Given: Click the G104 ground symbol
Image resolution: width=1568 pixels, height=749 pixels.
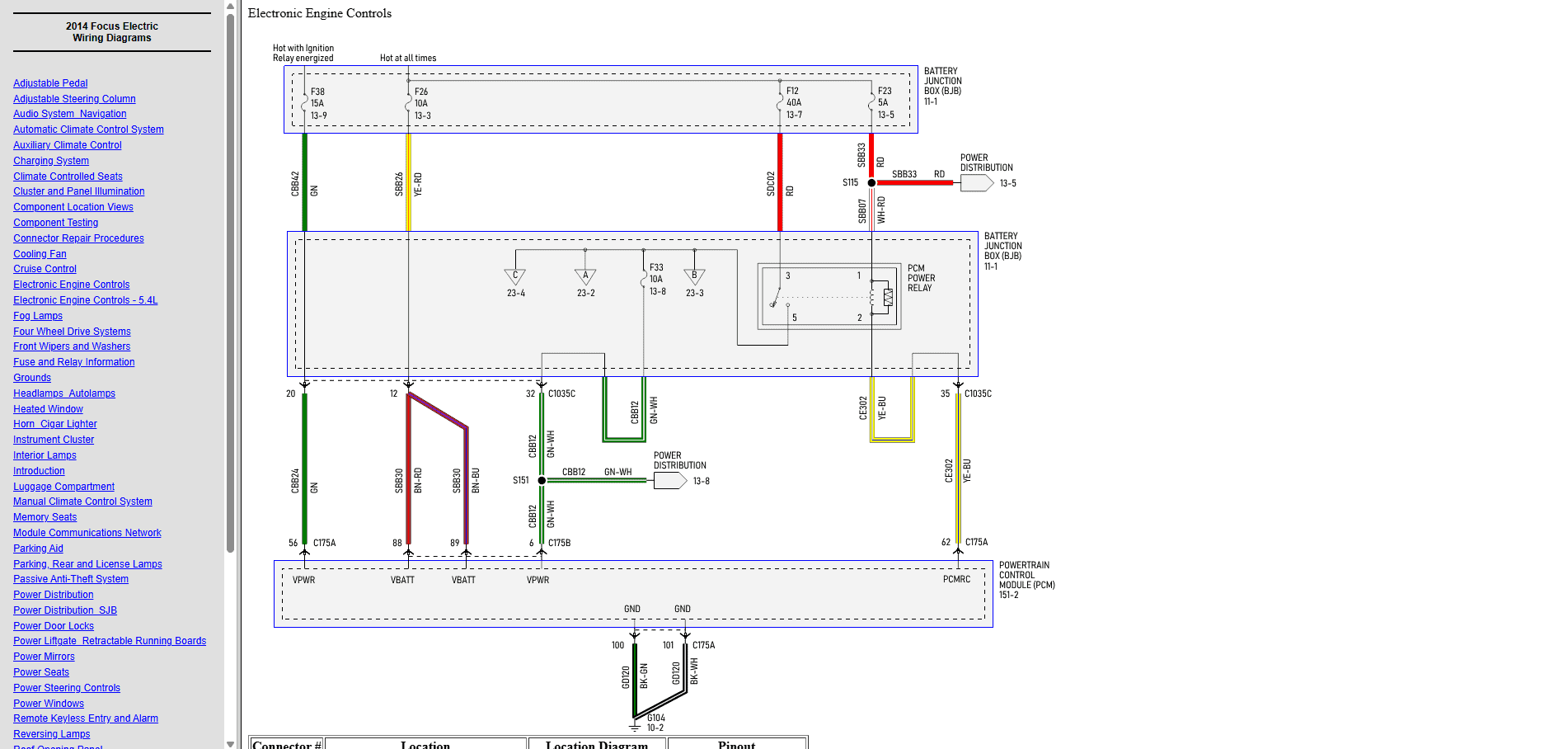Looking at the screenshot, I should [x=635, y=726].
